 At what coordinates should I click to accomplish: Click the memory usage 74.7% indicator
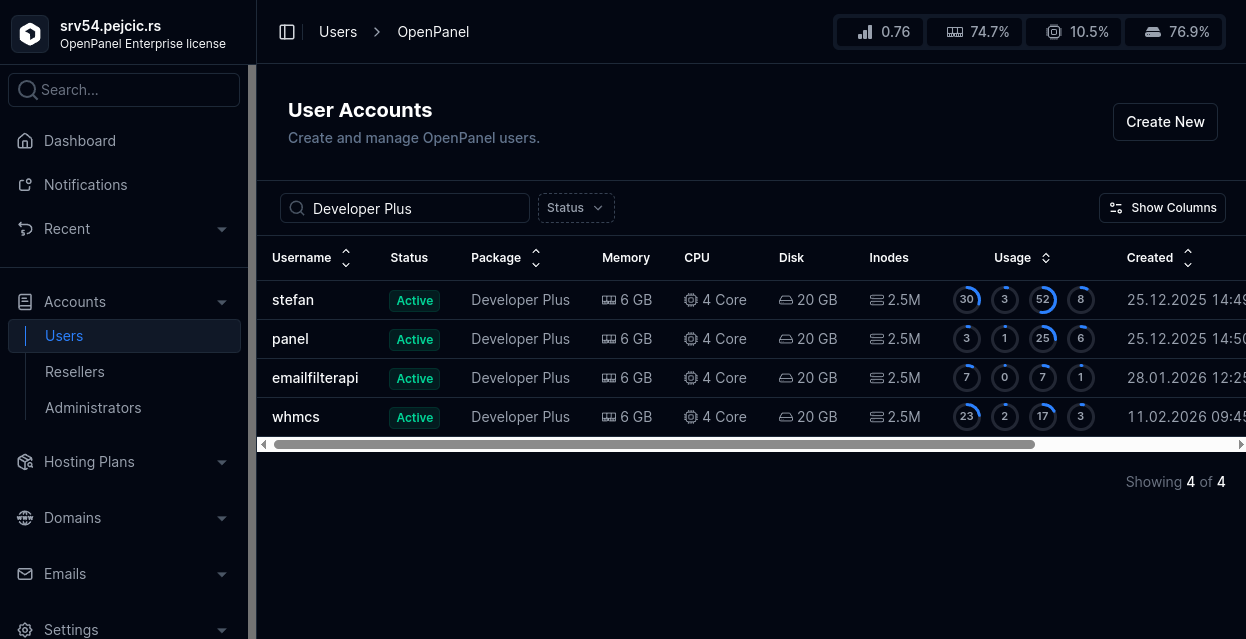(x=974, y=32)
